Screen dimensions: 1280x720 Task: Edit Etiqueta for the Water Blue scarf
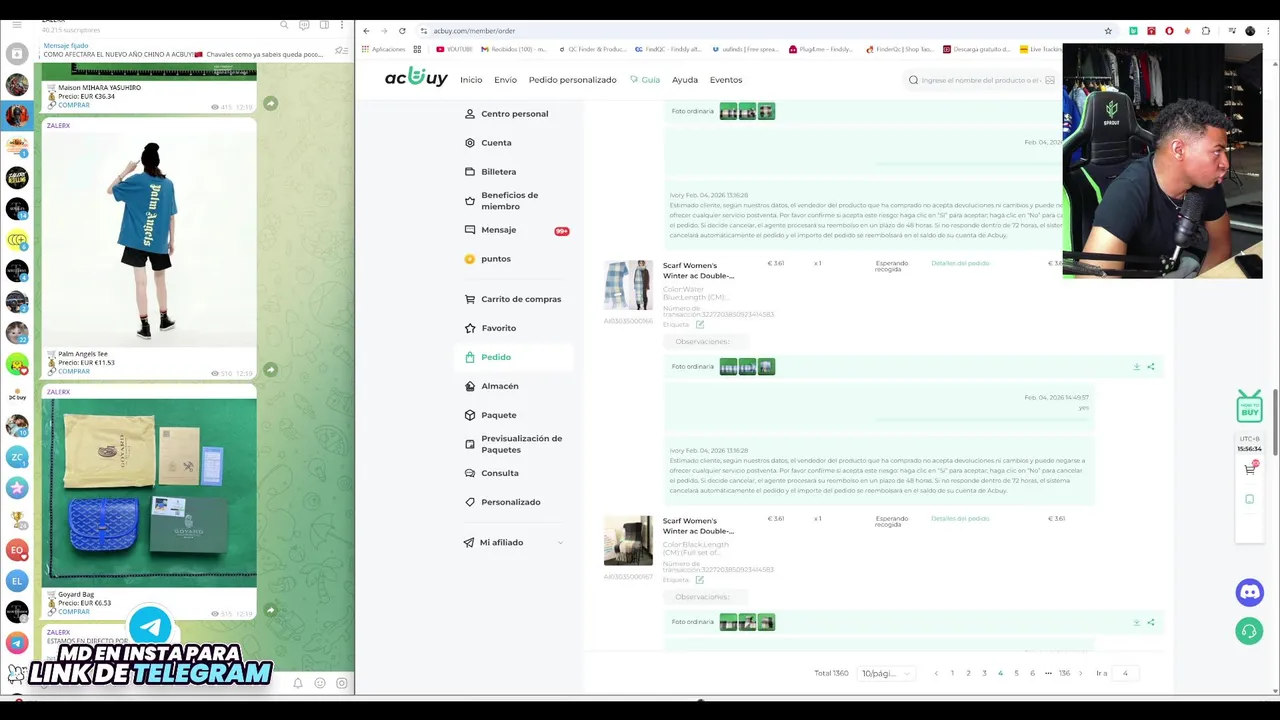click(x=700, y=324)
